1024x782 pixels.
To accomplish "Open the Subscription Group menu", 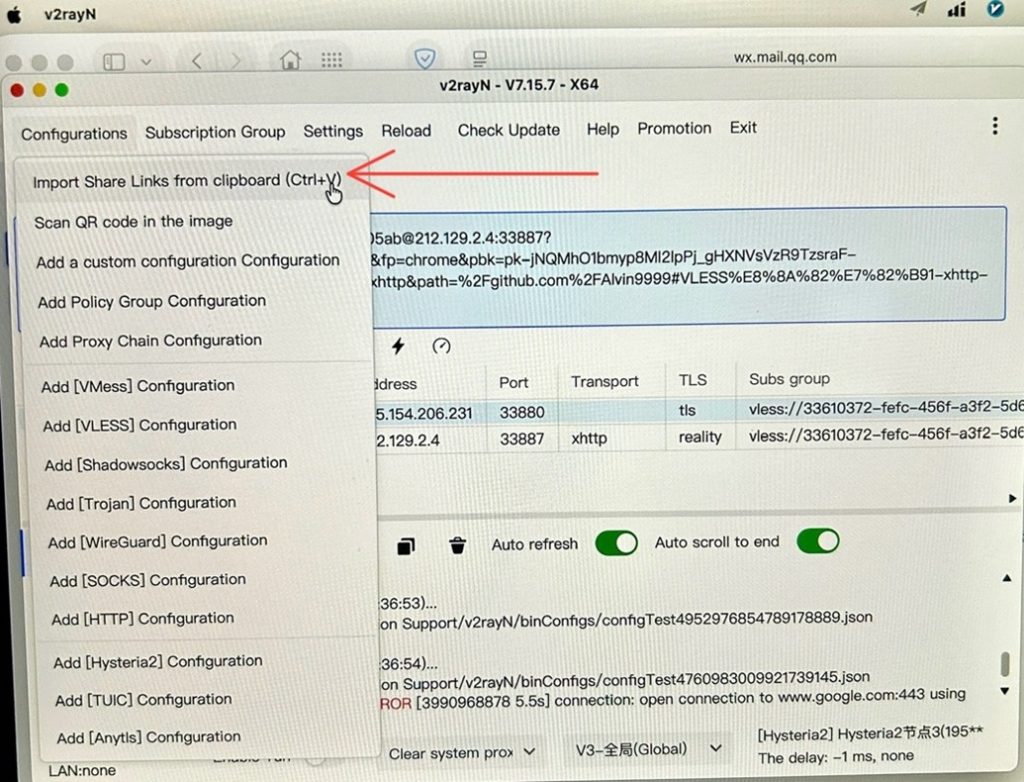I will click(215, 132).
